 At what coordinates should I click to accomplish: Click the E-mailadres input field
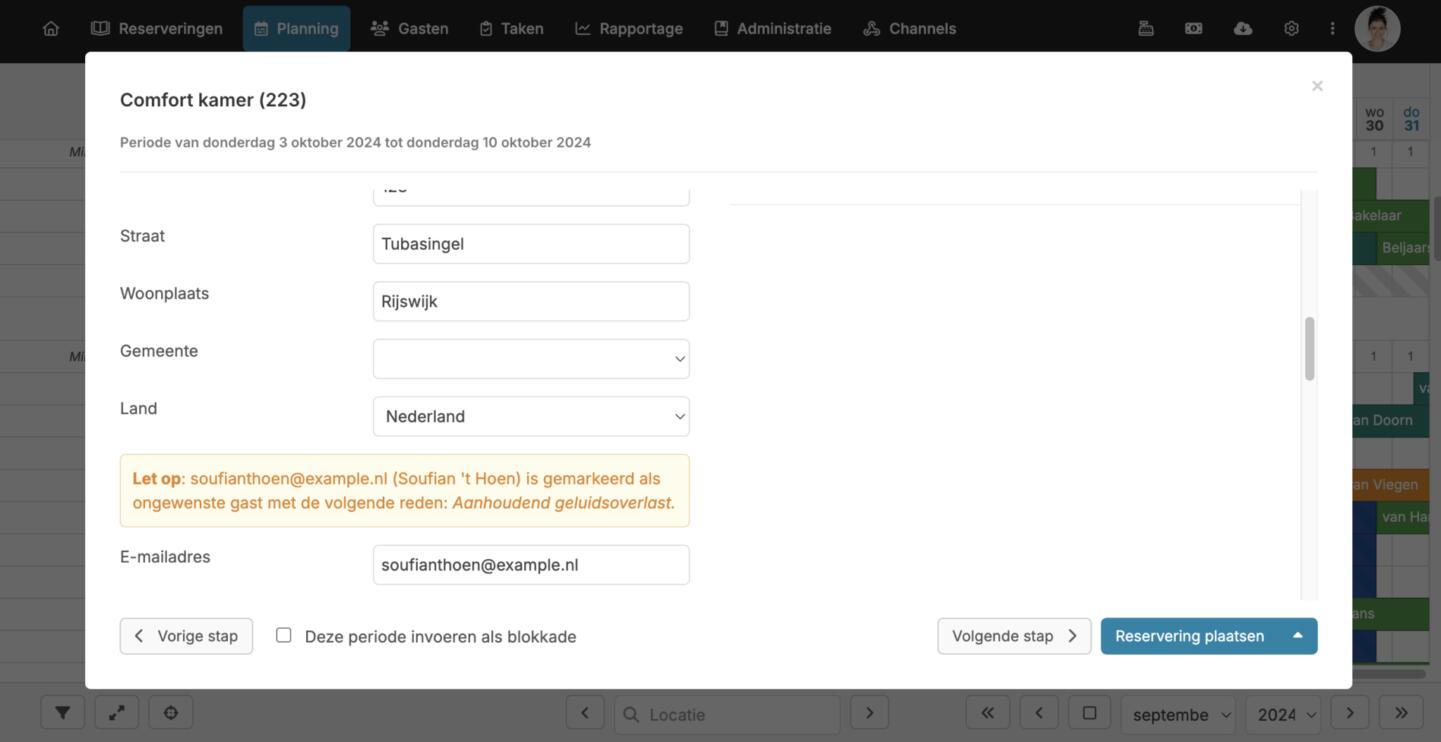tap(531, 565)
